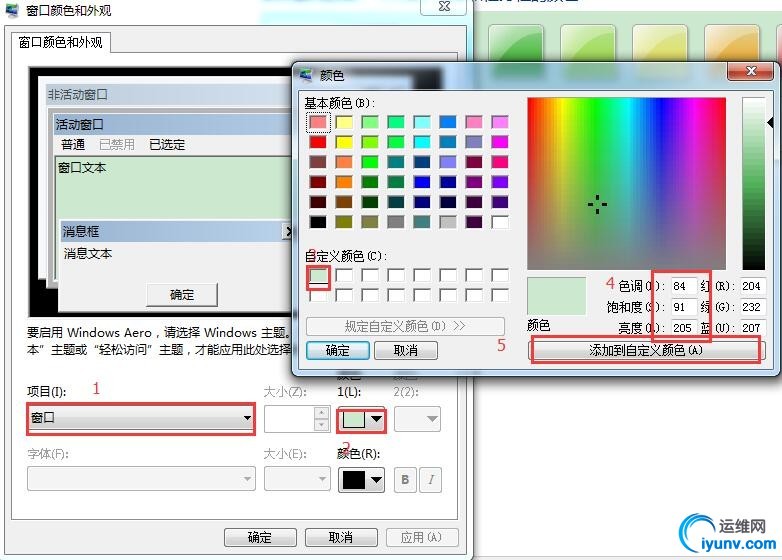Click 确定 in the 颜色 dialog
The width and height of the screenshot is (782, 560).
[338, 351]
